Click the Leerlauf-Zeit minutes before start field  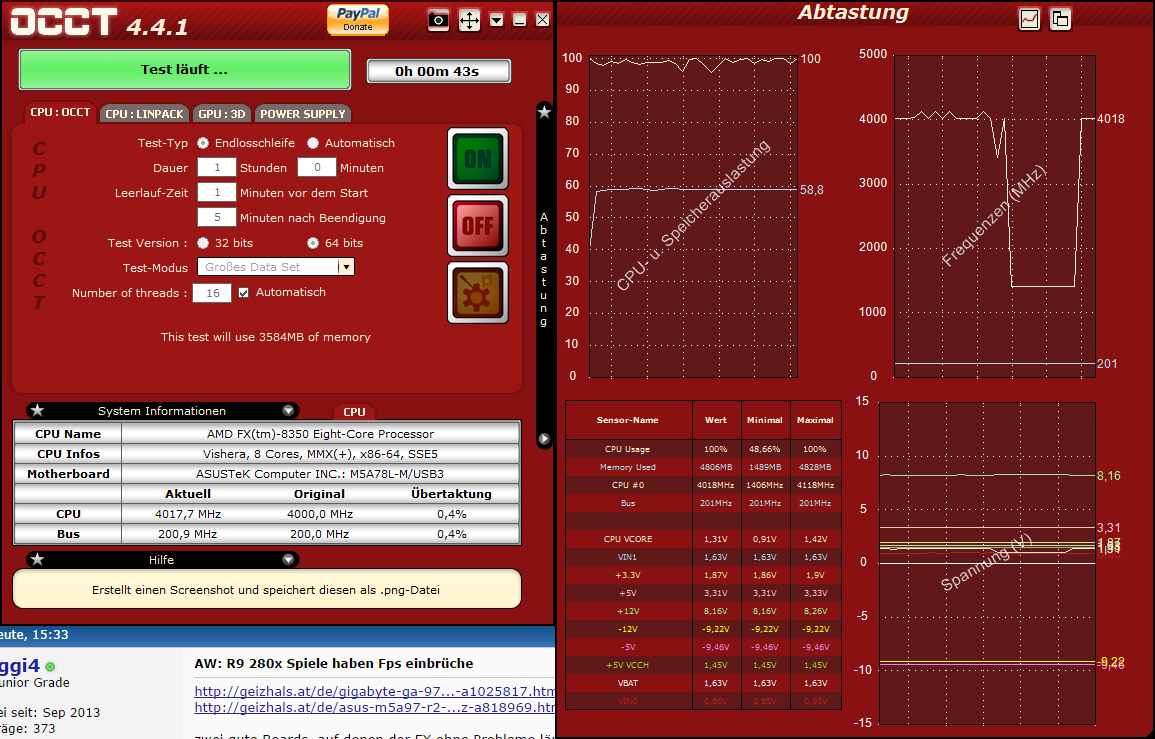click(217, 192)
